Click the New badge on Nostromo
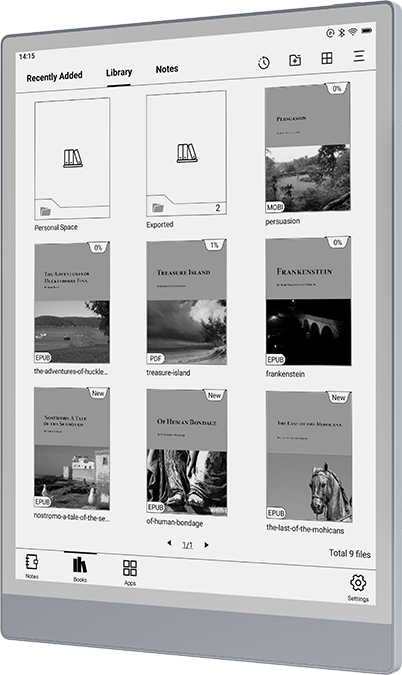Image resolution: width=402 pixels, height=675 pixels. (x=98, y=393)
